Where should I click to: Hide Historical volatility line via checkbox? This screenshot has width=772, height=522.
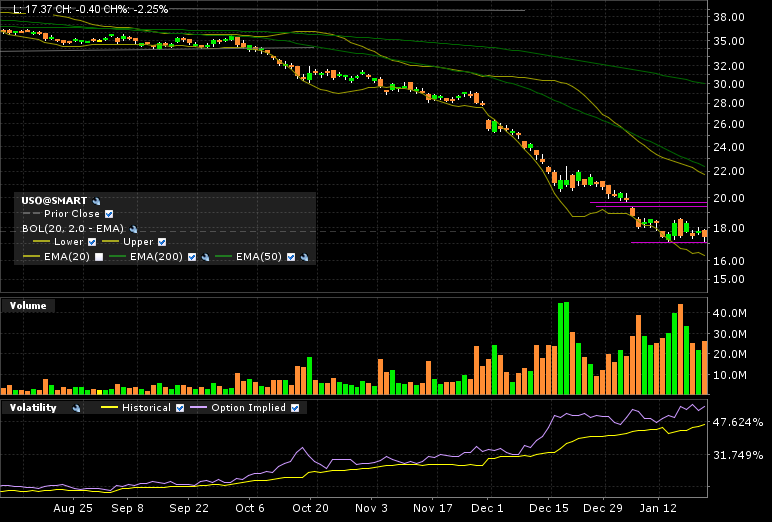click(180, 408)
